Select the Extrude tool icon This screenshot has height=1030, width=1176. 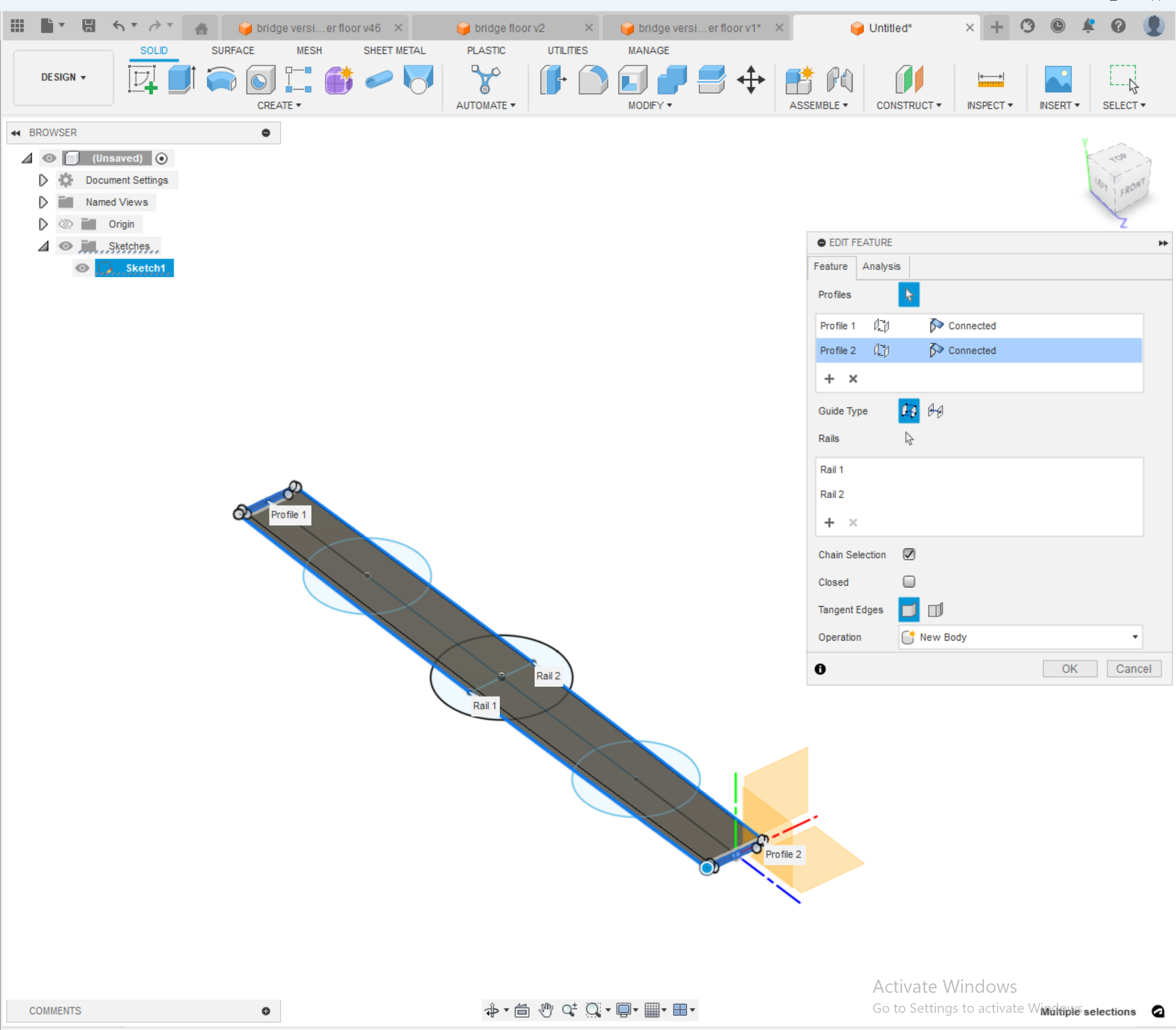[x=182, y=80]
